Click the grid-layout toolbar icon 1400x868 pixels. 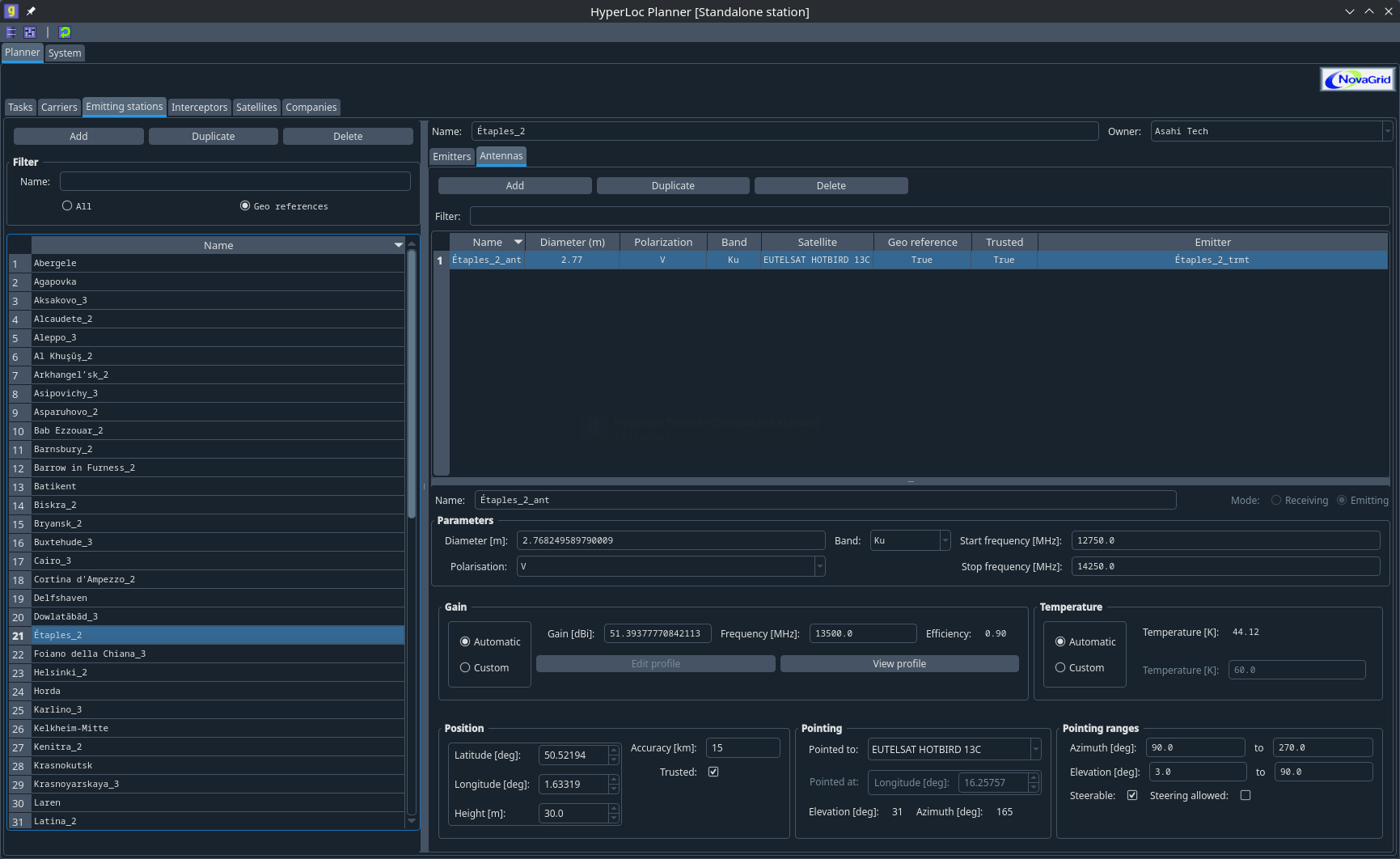click(30, 32)
